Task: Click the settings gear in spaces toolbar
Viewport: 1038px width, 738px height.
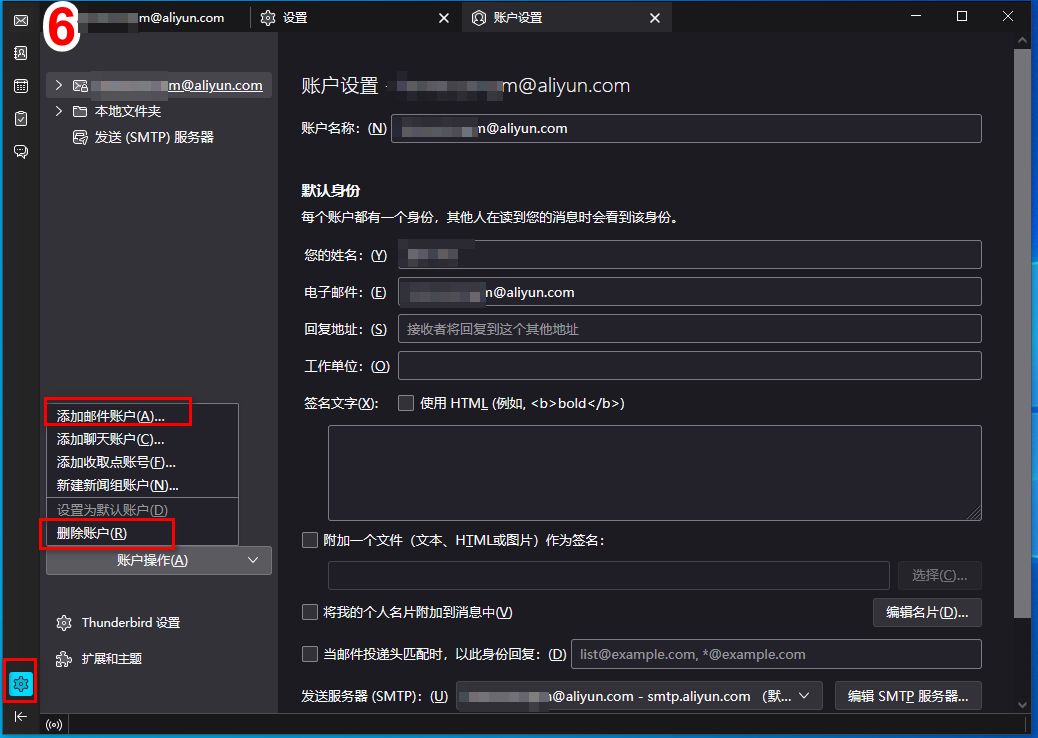Action: coord(21,683)
